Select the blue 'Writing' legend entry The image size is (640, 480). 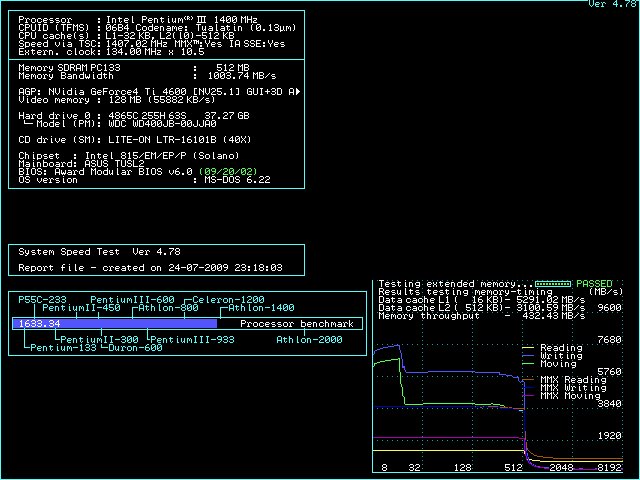553,356
